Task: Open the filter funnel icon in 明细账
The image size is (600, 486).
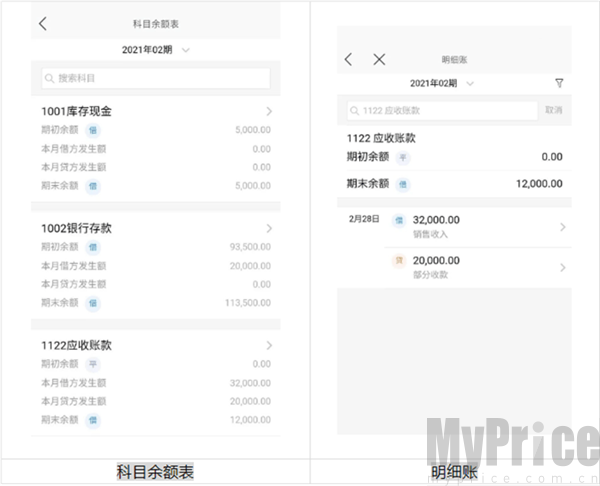Action: [559, 83]
